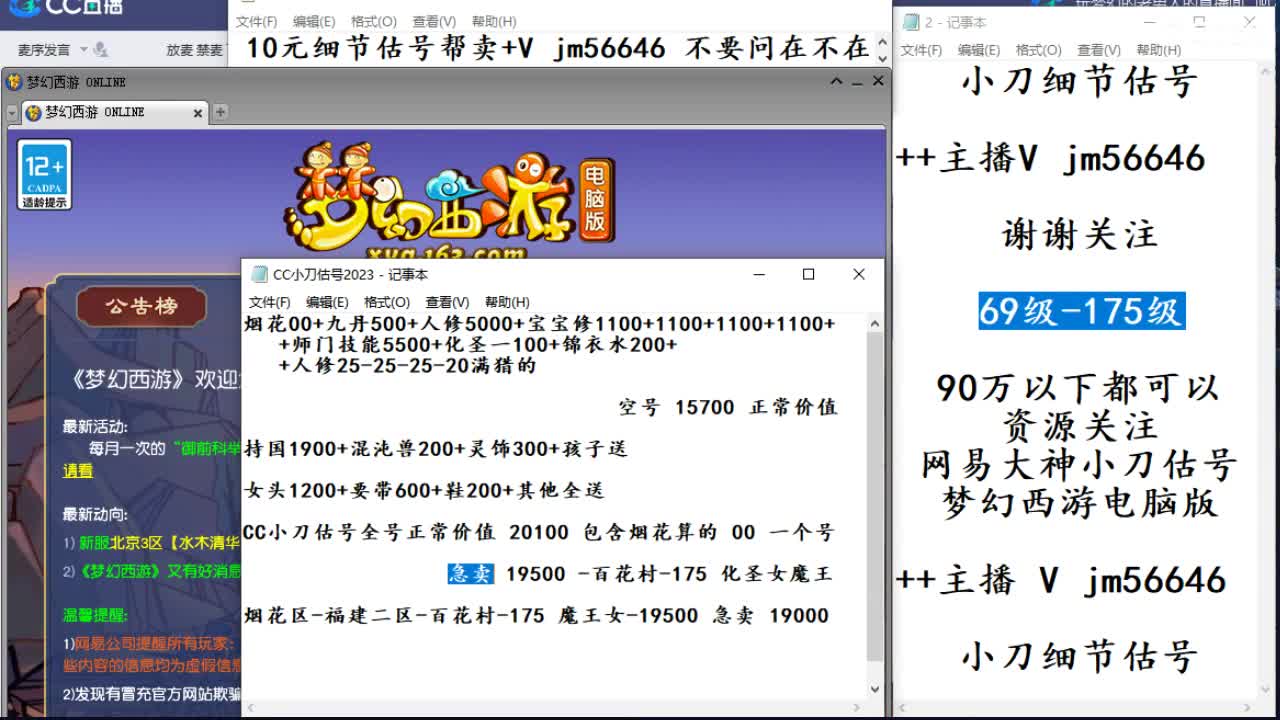Add a new tab with plus button
Screen dimensions: 1280x720
[x=220, y=112]
